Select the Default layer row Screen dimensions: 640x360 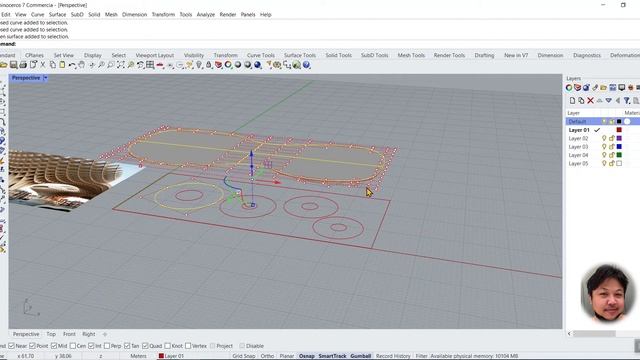(603, 121)
